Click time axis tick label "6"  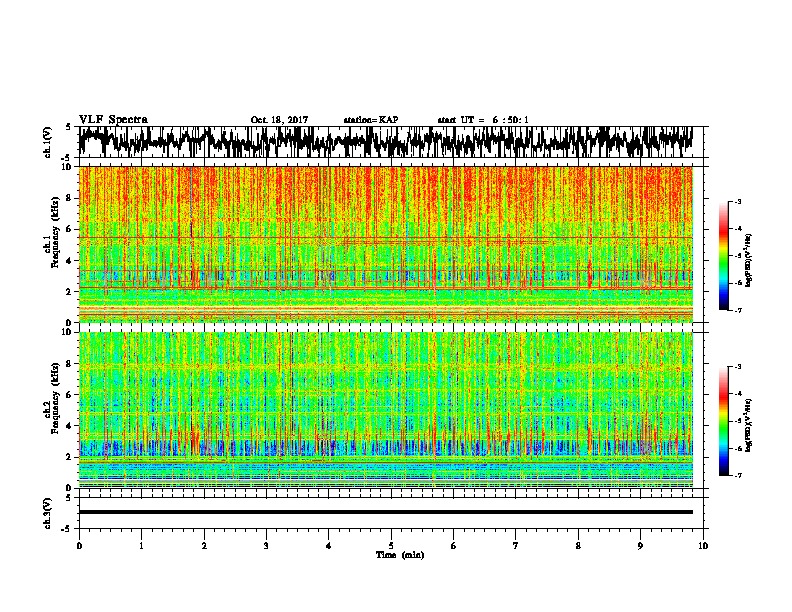click(454, 546)
